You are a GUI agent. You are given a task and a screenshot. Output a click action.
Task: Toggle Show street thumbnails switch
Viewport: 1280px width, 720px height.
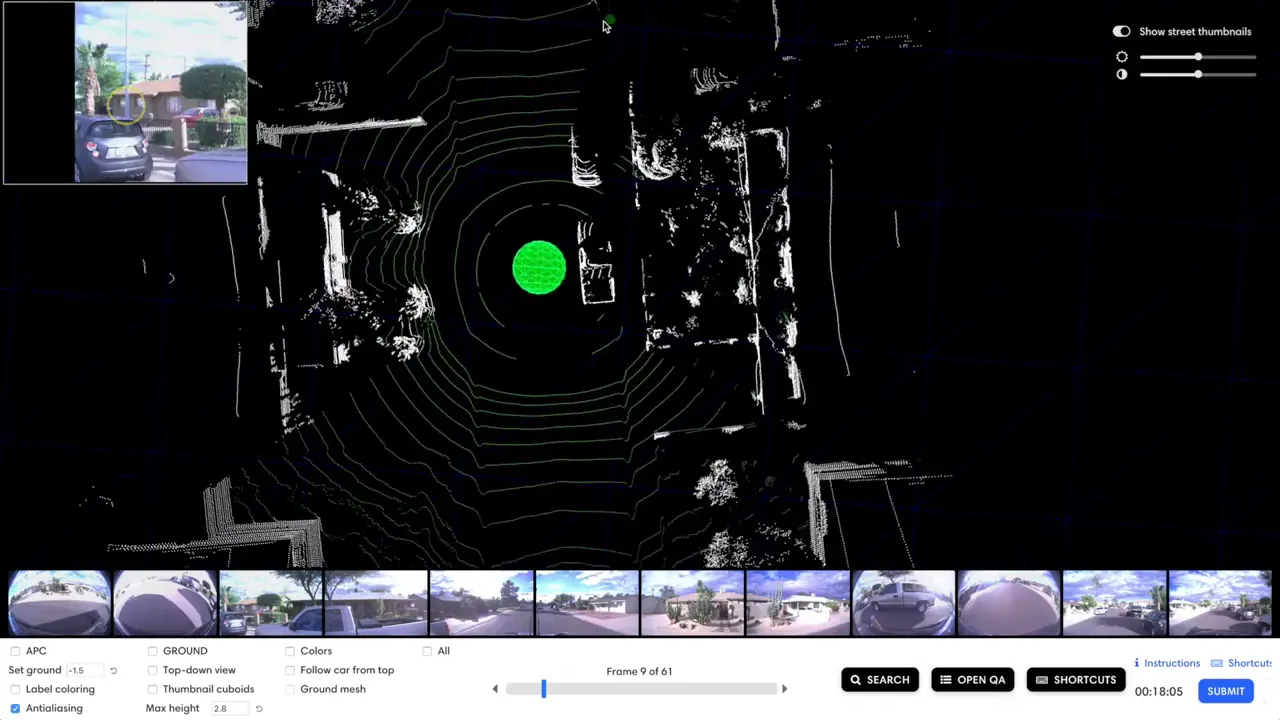point(1122,32)
